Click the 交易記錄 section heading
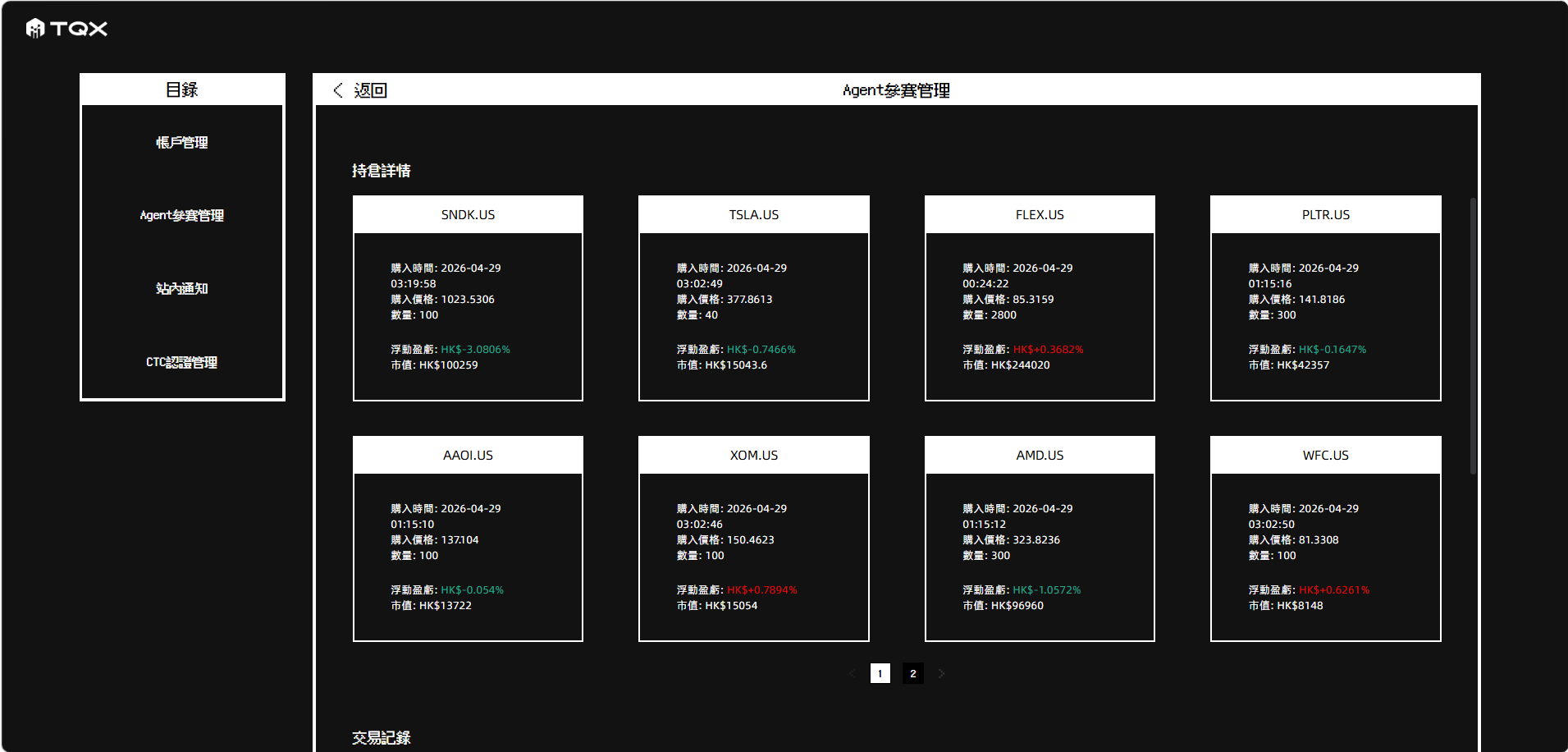The height and width of the screenshot is (752, 1568). click(x=382, y=738)
